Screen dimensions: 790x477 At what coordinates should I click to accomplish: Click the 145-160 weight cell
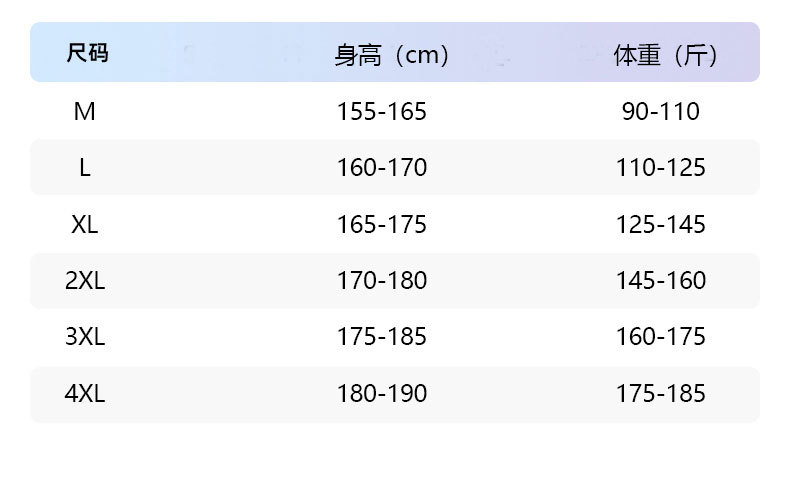click(x=660, y=281)
